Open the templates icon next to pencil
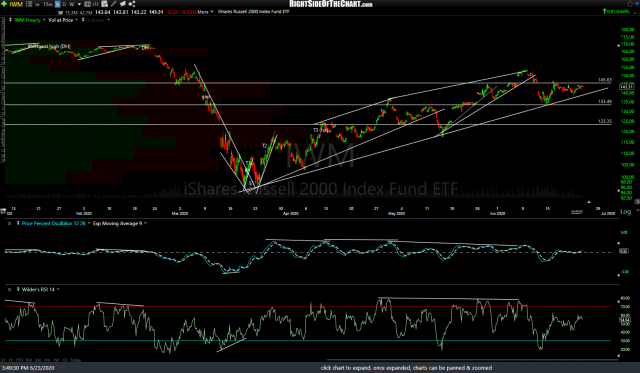 (x=122, y=4)
